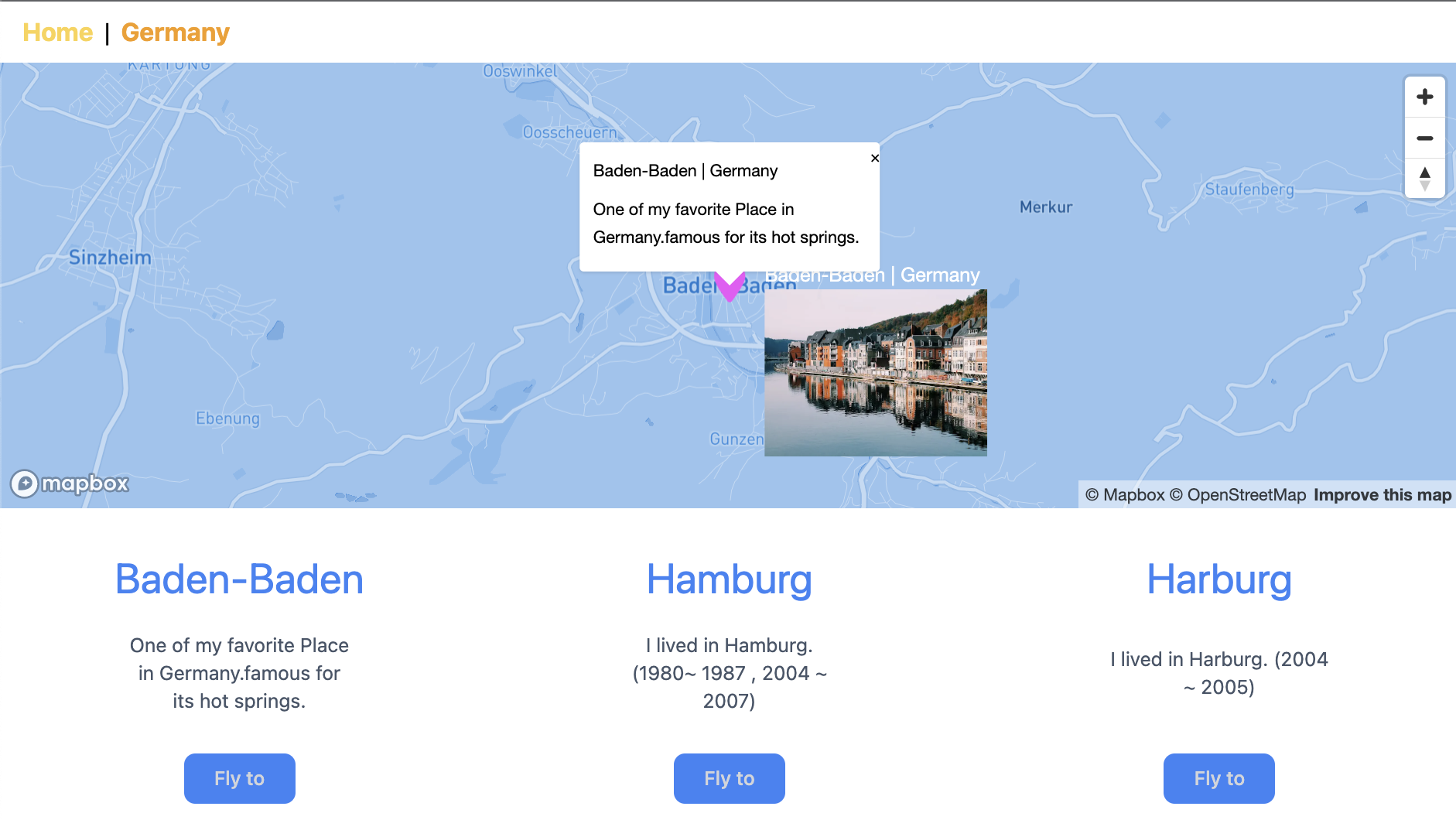Select the purple location pin on the map
This screenshot has width=1456, height=820.
[x=728, y=286]
